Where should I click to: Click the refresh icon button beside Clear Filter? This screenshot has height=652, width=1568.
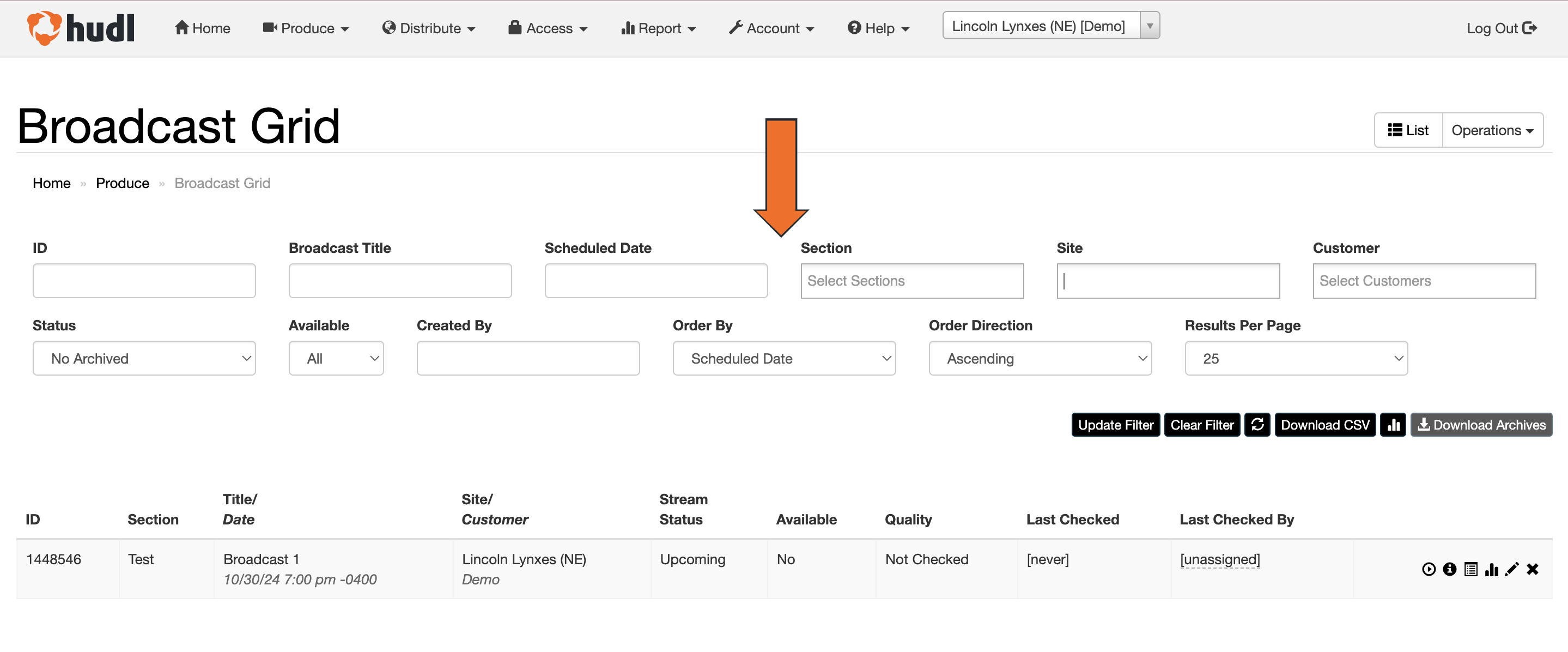coord(1257,425)
